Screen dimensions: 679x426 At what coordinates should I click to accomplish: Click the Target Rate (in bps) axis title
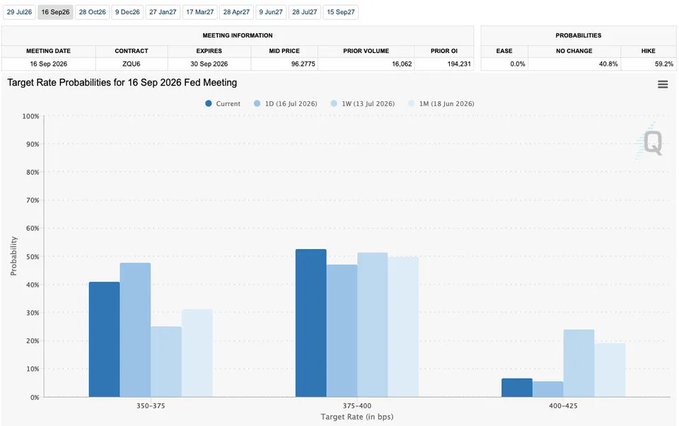coord(357,417)
